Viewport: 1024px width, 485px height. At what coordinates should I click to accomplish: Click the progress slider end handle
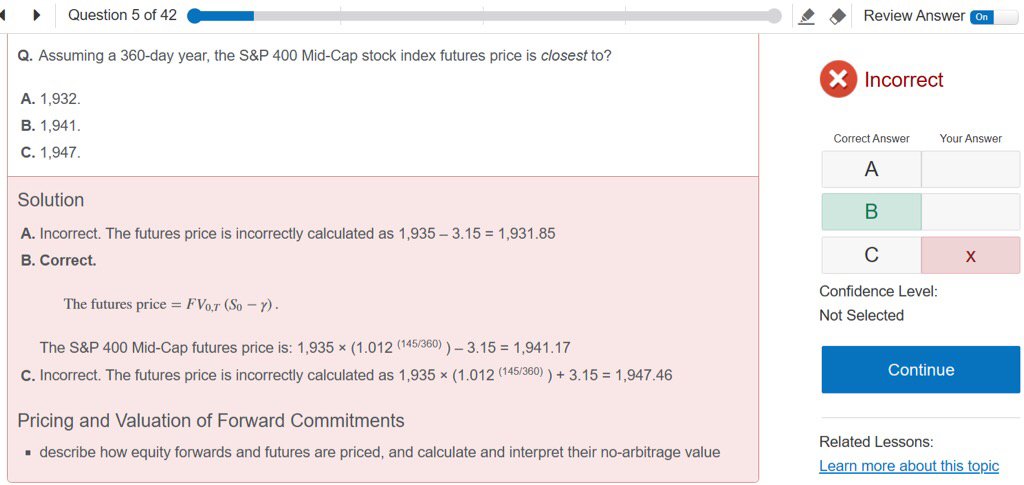click(x=774, y=16)
